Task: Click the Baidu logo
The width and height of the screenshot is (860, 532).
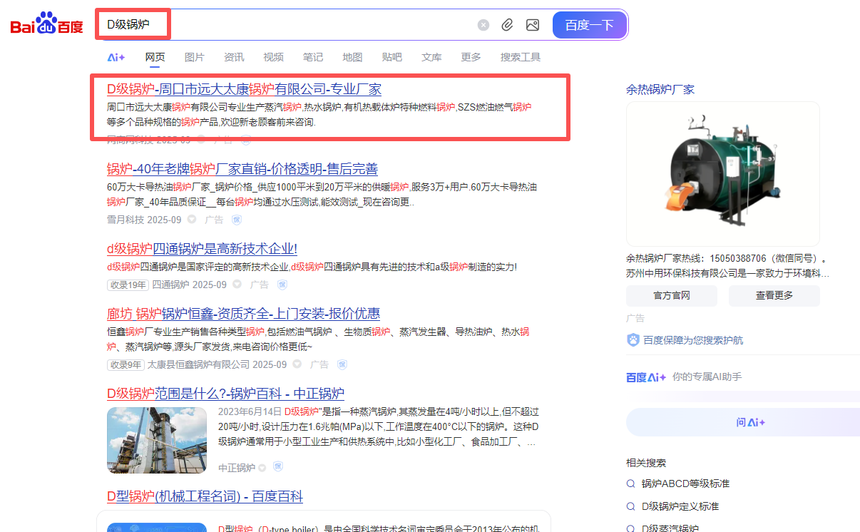Action: pos(47,24)
